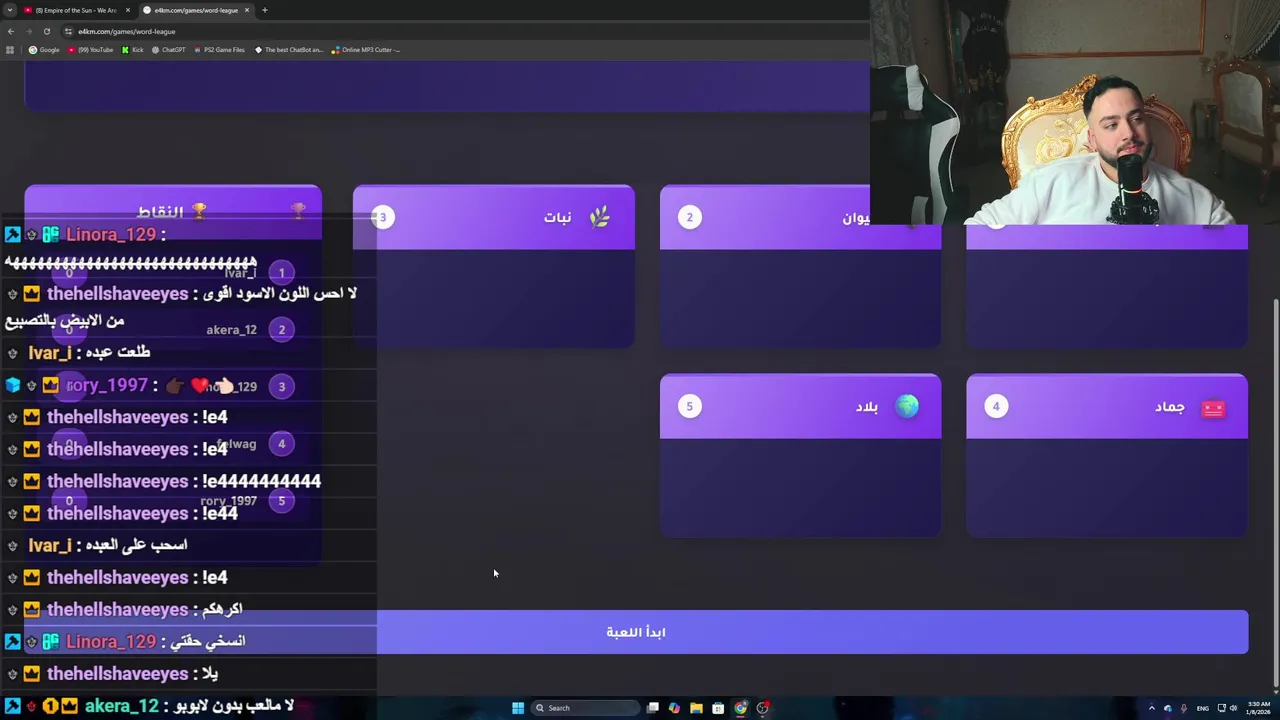
Task: Select the e4km.com word-league tab
Action: [x=196, y=10]
